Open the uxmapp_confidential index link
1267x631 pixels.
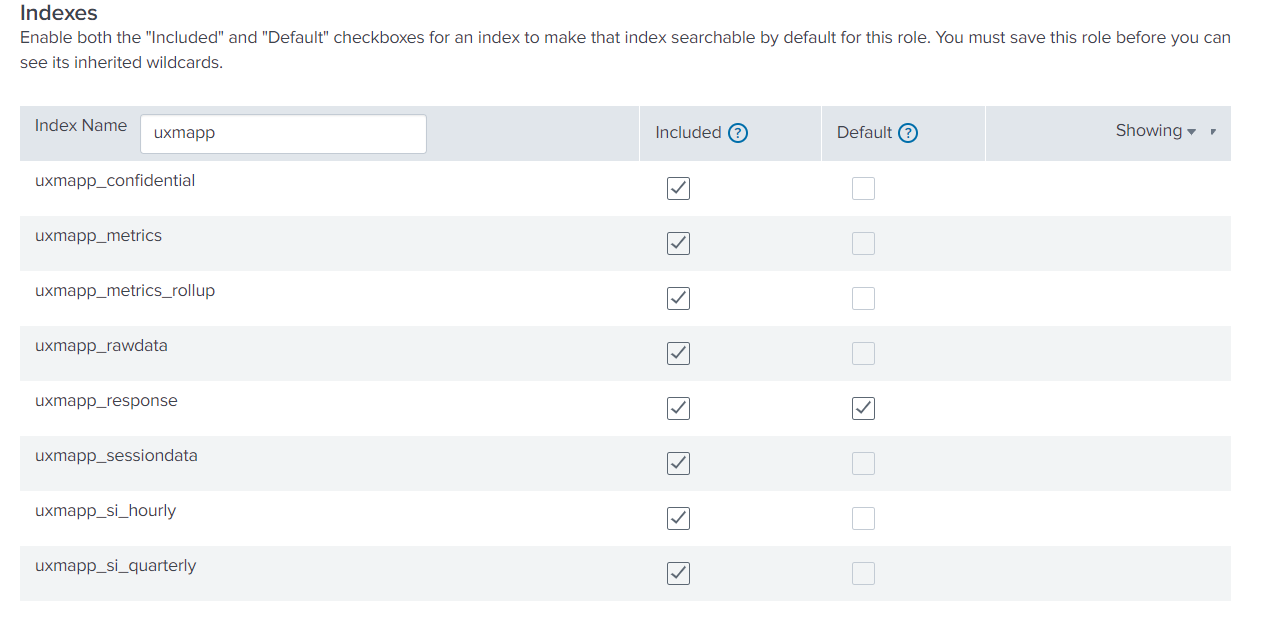pyautogui.click(x=115, y=180)
